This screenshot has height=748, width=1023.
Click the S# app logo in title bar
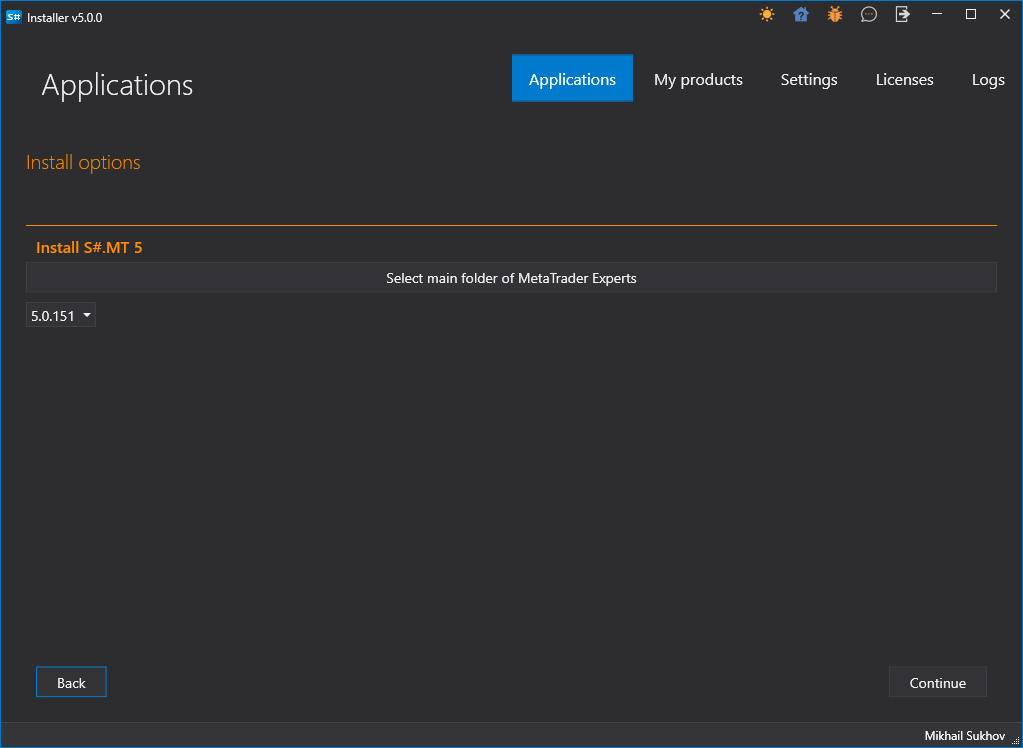pyautogui.click(x=14, y=18)
